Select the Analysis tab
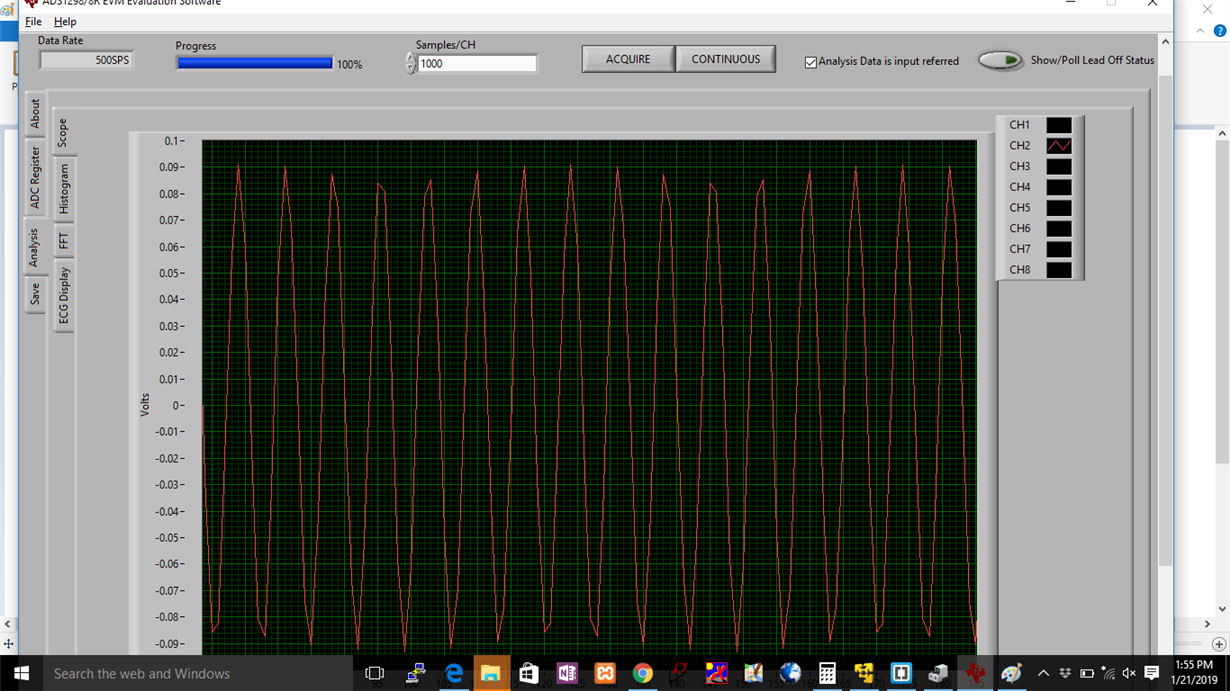This screenshot has width=1230, height=691. point(35,246)
